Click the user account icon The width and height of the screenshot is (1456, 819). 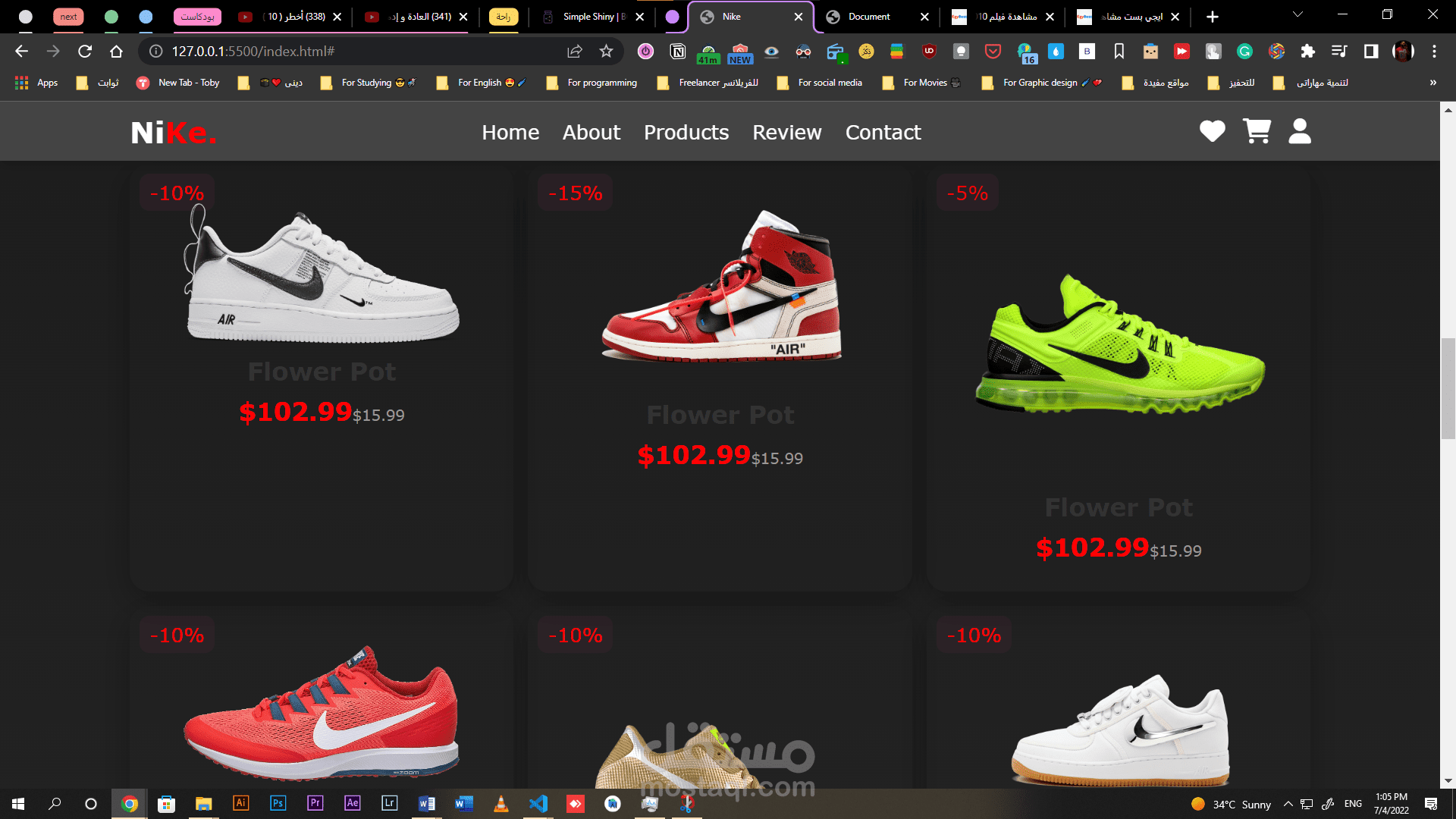(1300, 131)
